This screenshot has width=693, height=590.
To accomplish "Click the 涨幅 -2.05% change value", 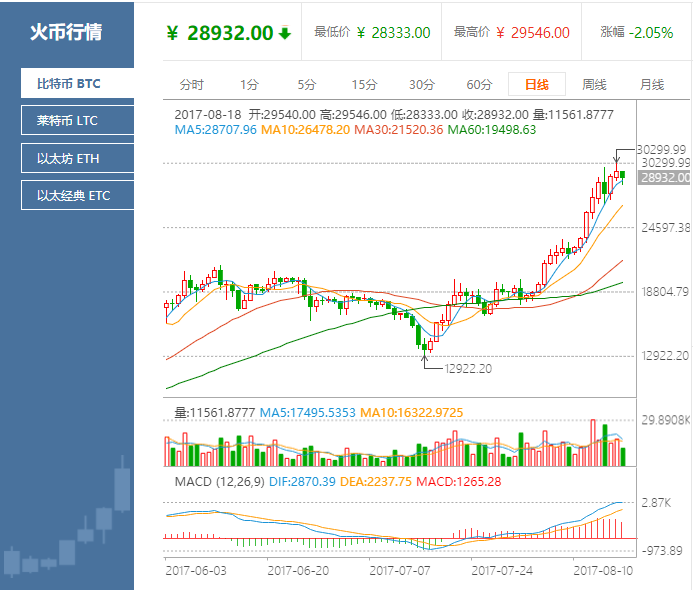I will click(651, 33).
